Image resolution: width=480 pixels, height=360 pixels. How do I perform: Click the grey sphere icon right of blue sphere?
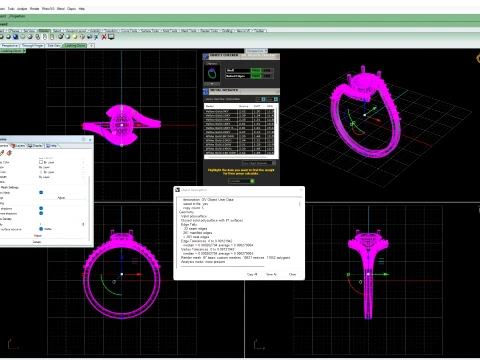(x=23, y=37)
